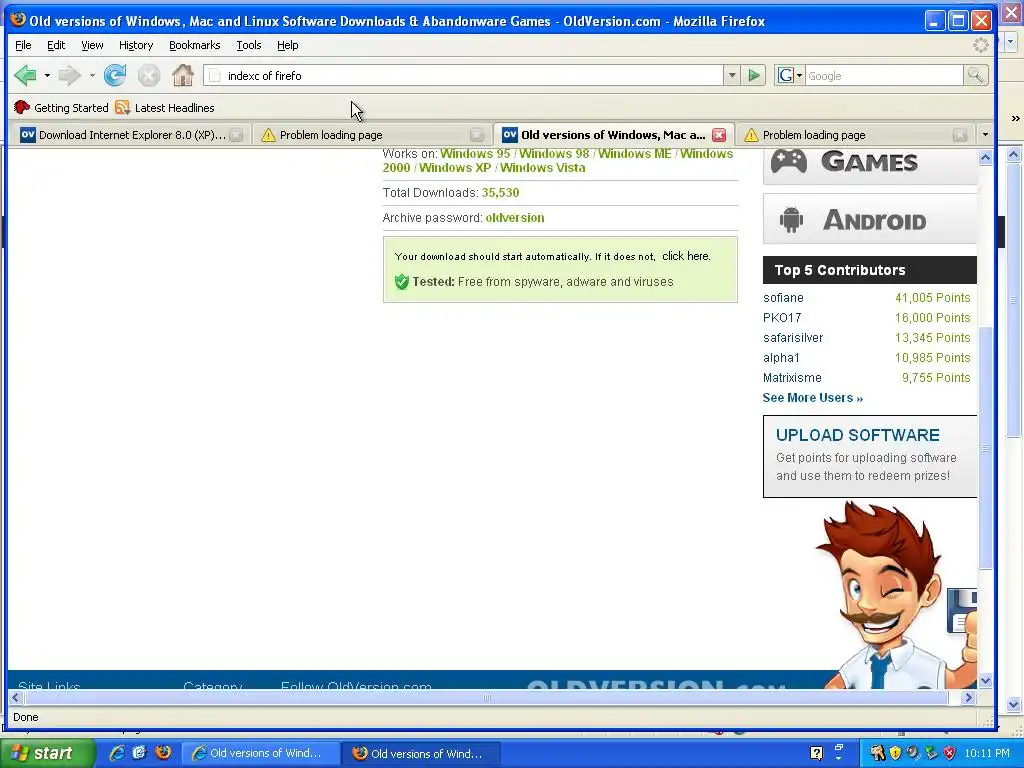The width and height of the screenshot is (1024, 768).
Task: Open the File menu
Action: coord(23,45)
